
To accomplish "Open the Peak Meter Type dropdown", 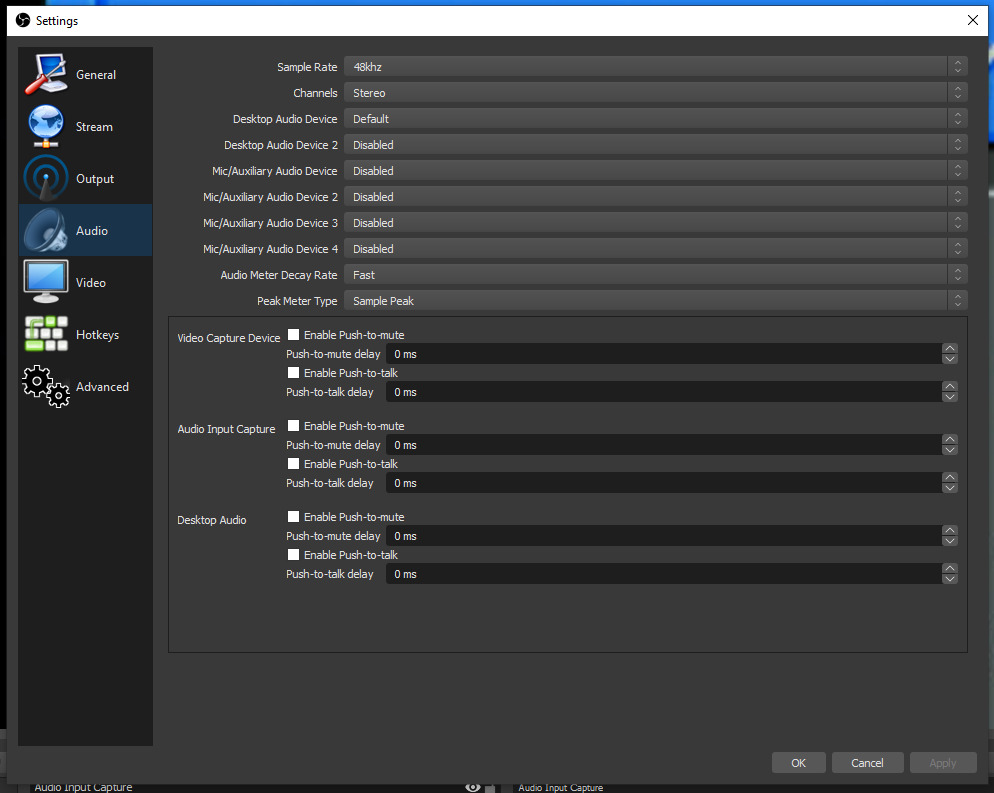I will [655, 300].
